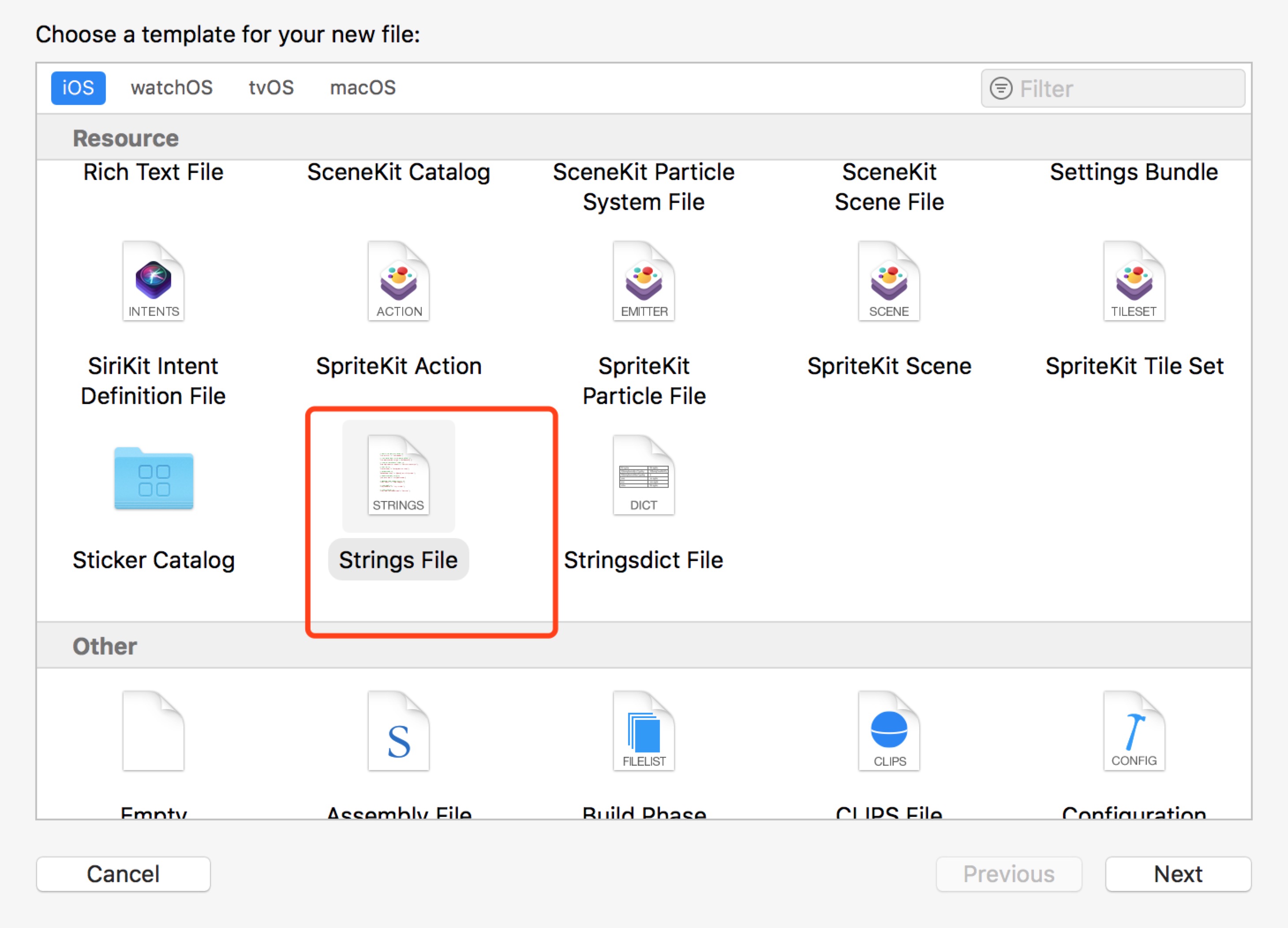This screenshot has height=928, width=1288.
Task: Pick the Build Phase FILELIST icon
Action: (x=644, y=731)
